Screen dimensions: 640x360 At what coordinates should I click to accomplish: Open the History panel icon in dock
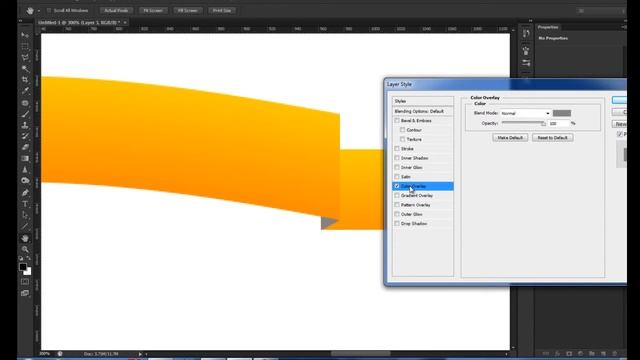point(526,34)
